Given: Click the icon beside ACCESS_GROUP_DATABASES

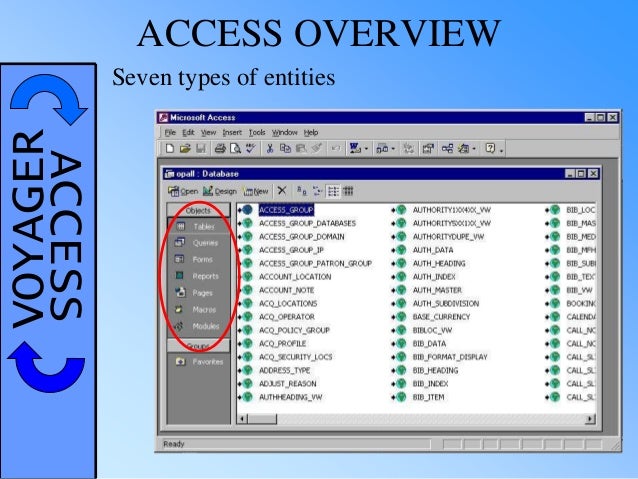Looking at the screenshot, I should point(247,223).
